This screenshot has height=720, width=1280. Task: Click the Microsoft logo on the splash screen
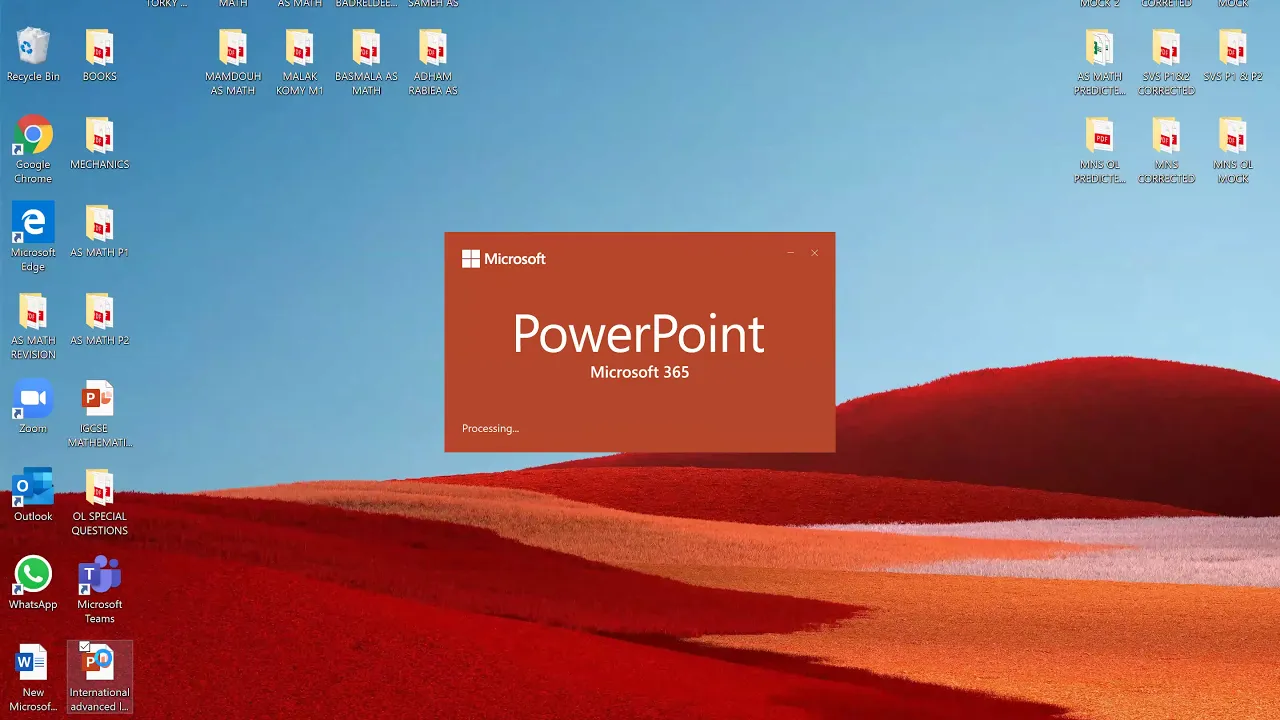click(504, 259)
